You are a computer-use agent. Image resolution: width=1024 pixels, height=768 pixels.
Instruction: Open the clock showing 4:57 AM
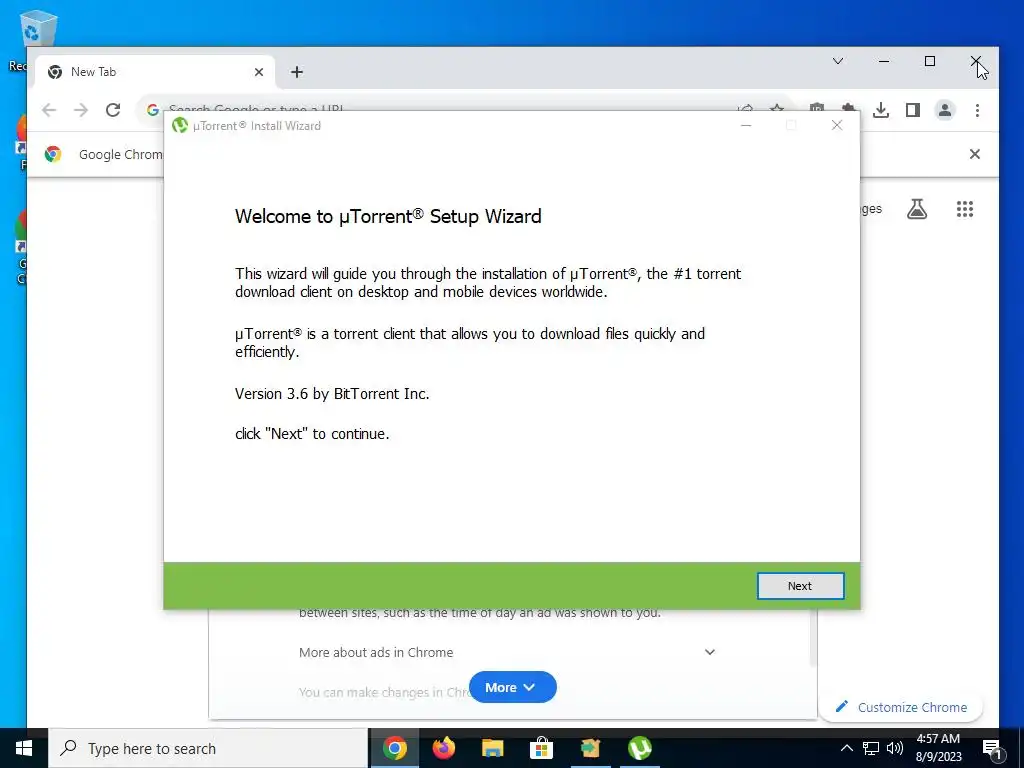click(938, 748)
